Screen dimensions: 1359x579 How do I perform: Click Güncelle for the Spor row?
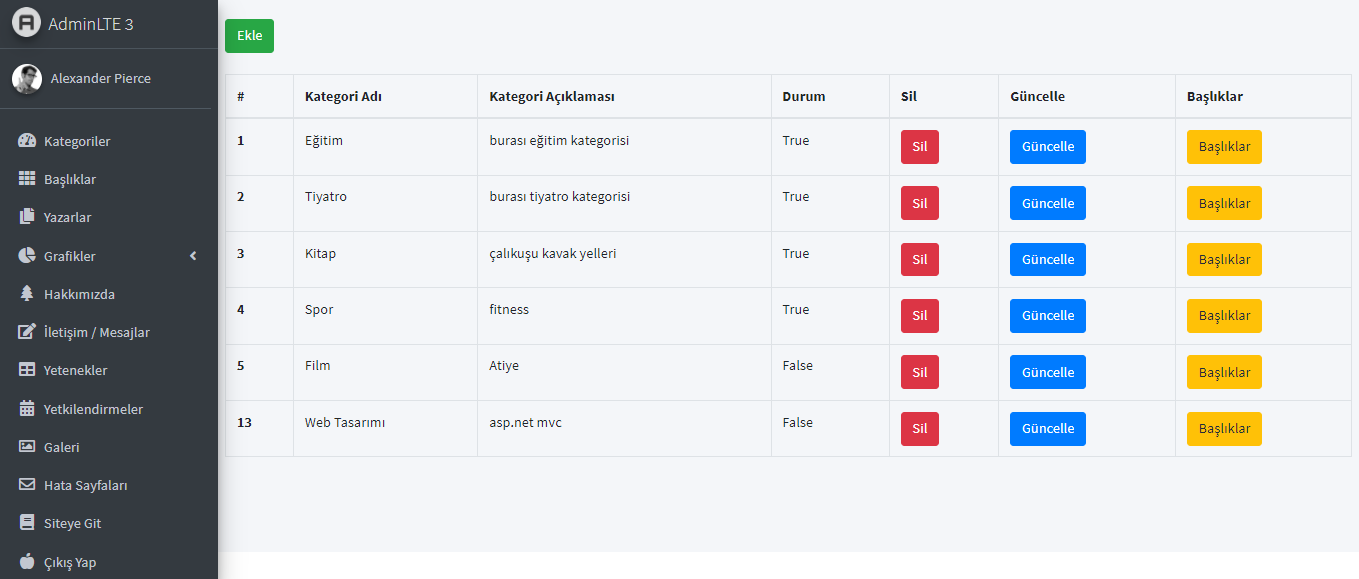(1048, 316)
